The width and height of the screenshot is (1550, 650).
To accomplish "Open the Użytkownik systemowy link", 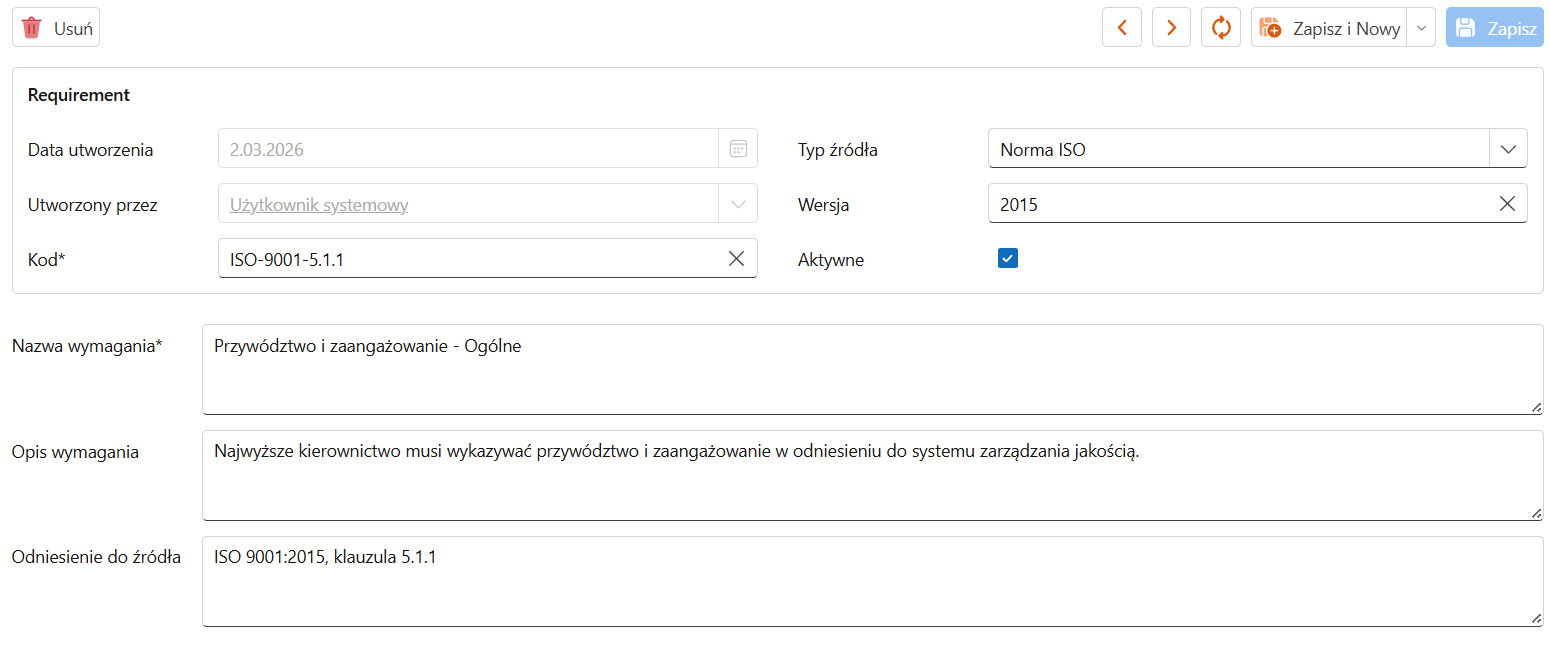I will click(x=319, y=205).
